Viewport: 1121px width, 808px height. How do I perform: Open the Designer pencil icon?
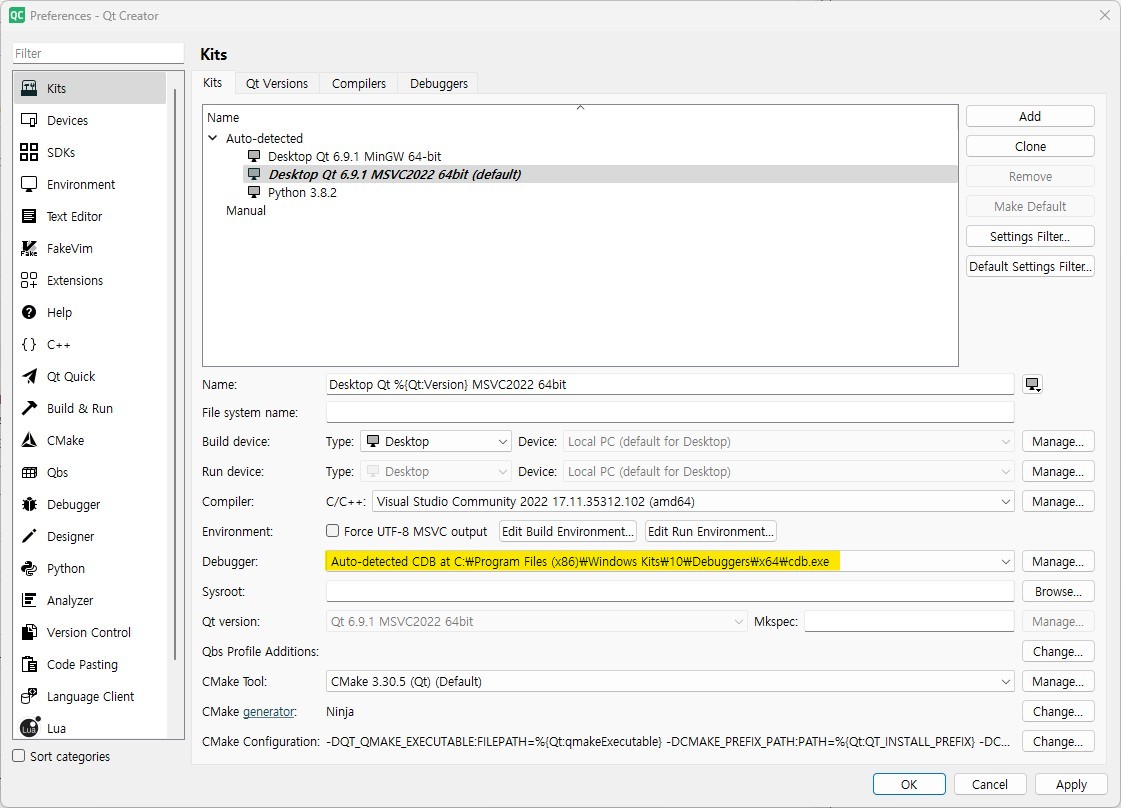(x=29, y=536)
